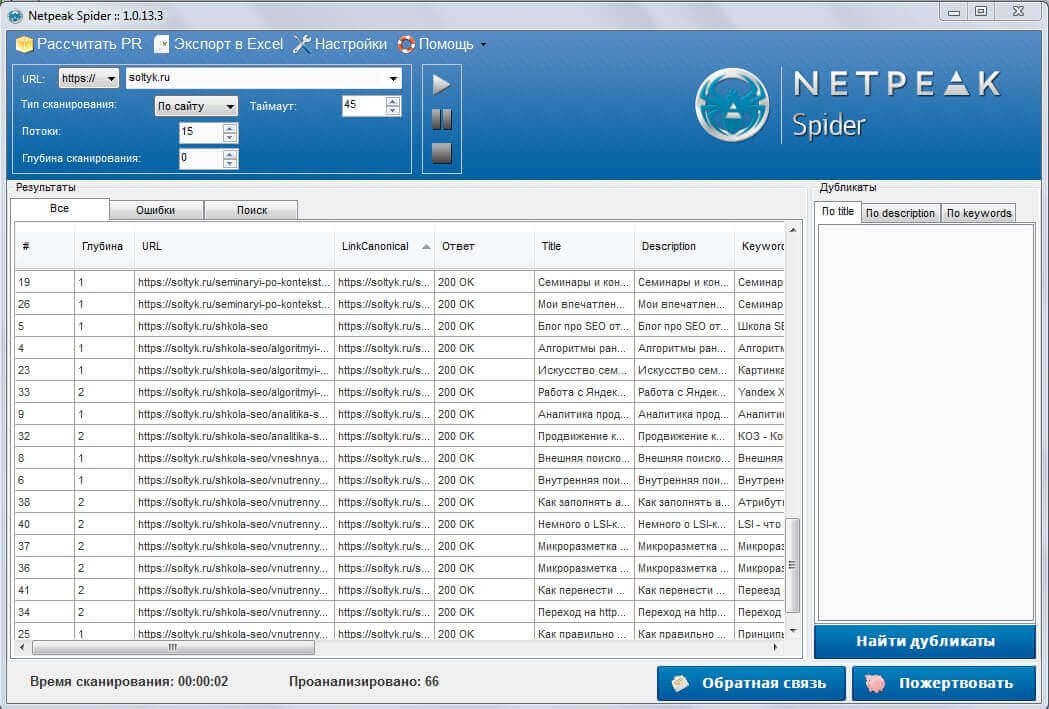The height and width of the screenshot is (709, 1049).
Task: Click title cell 'Работа с Яндек...' in row 33
Action: pos(584,392)
